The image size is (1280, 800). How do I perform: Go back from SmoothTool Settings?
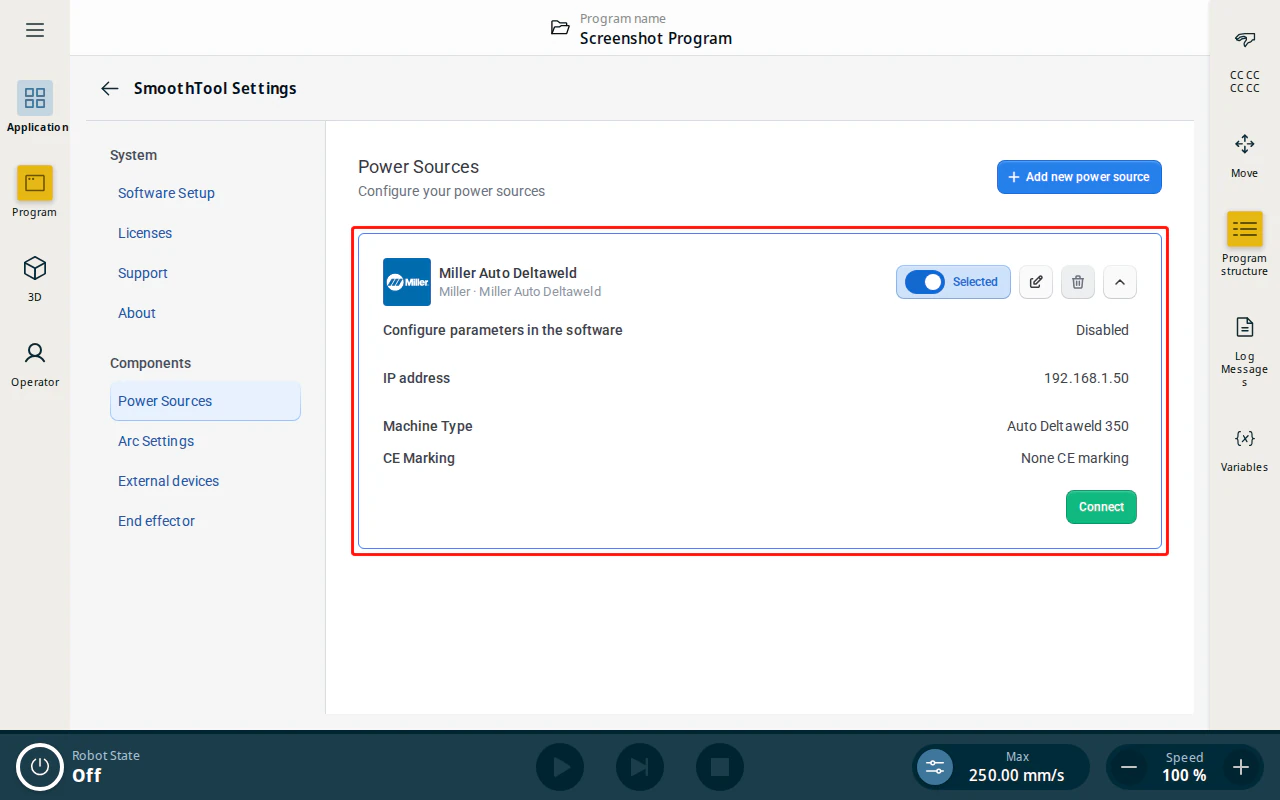click(110, 88)
